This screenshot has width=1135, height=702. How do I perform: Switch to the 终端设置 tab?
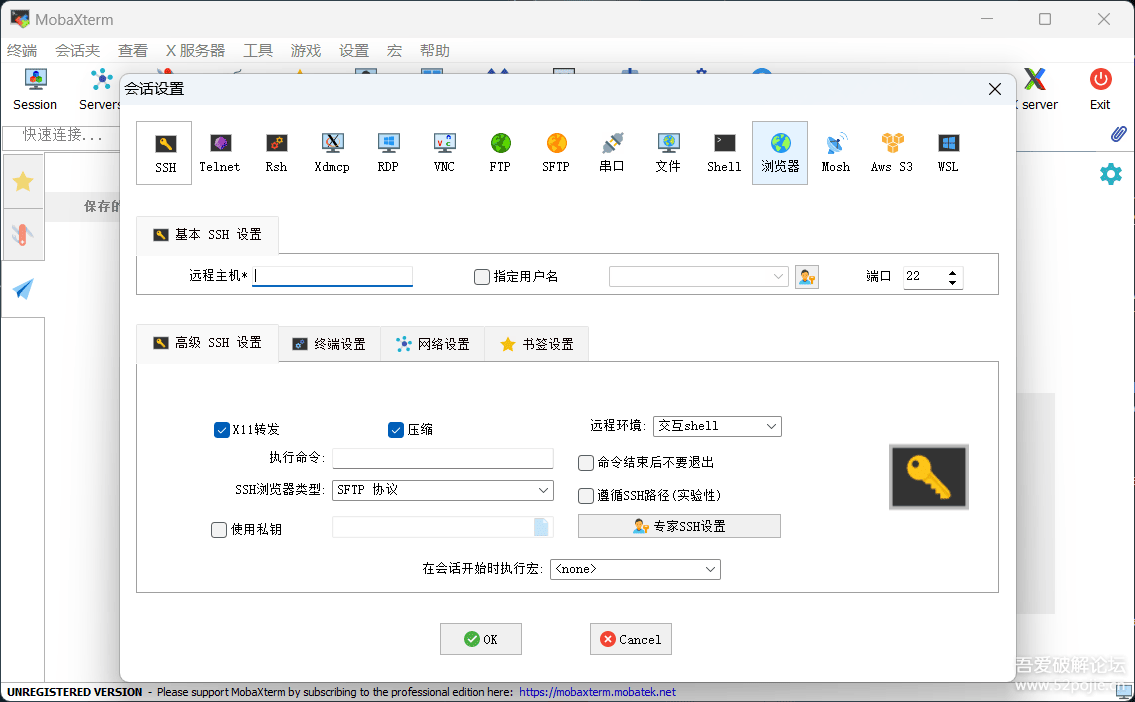pos(329,344)
